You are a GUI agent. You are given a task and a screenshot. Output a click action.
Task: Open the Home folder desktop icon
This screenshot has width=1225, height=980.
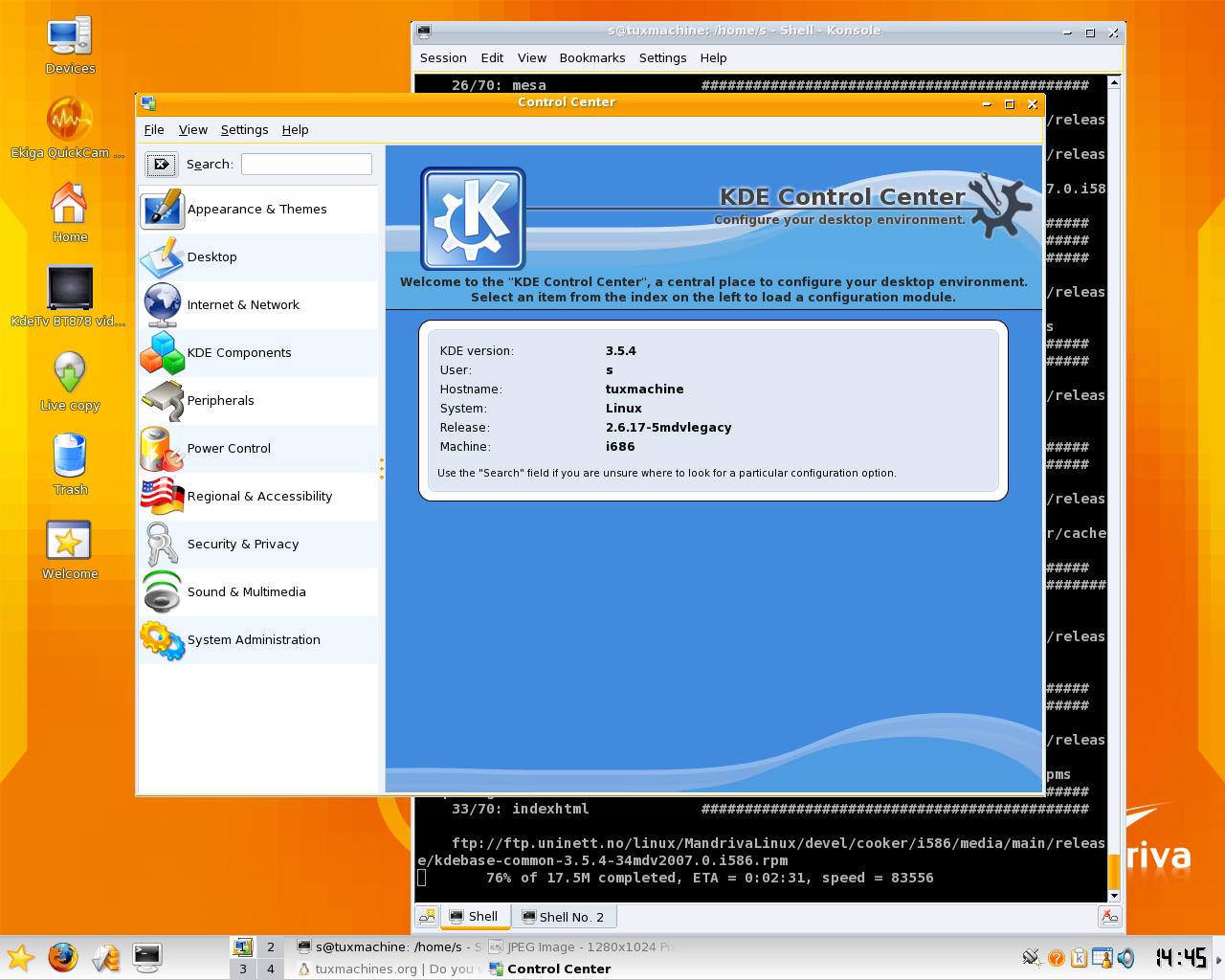point(70,212)
